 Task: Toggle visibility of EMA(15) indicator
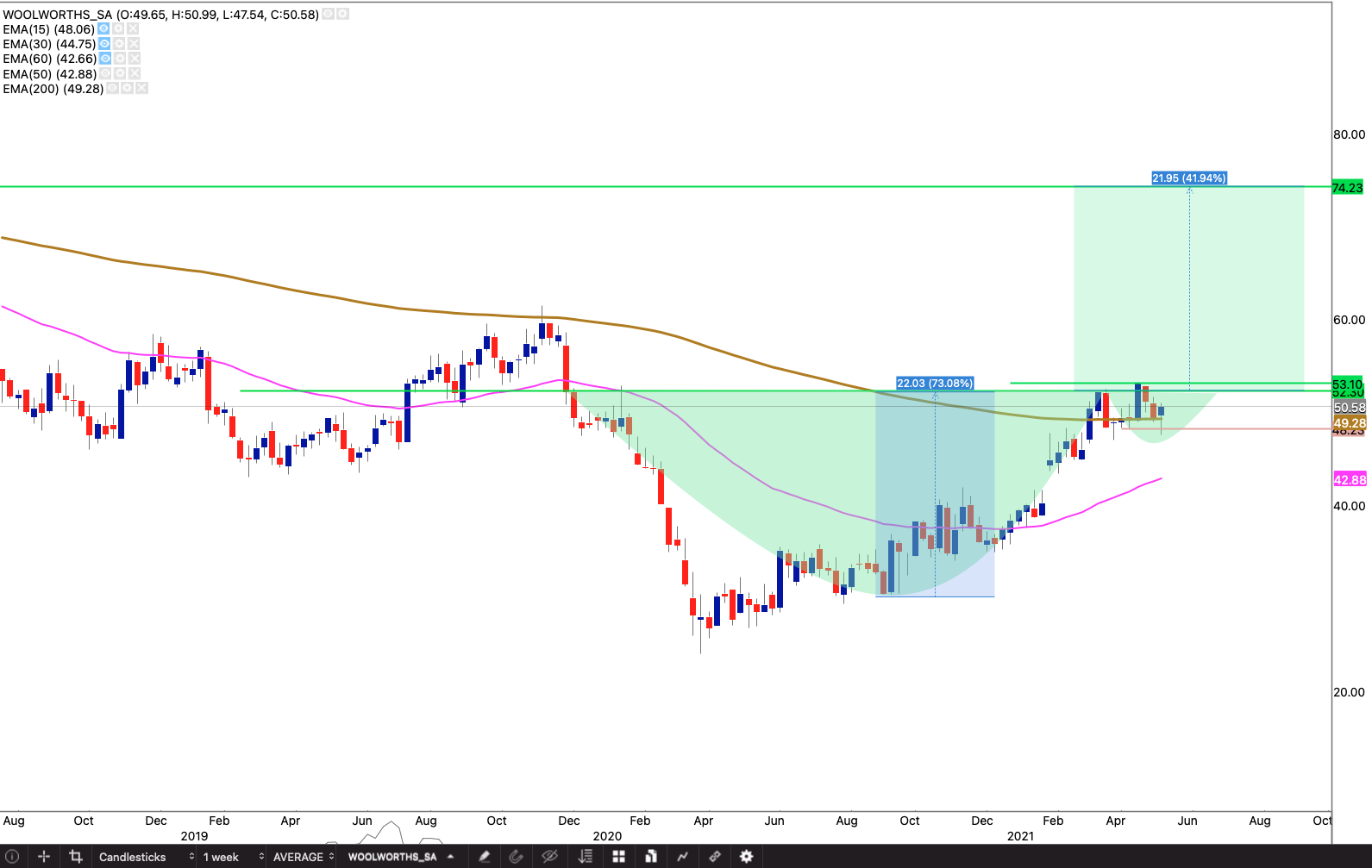(x=103, y=29)
